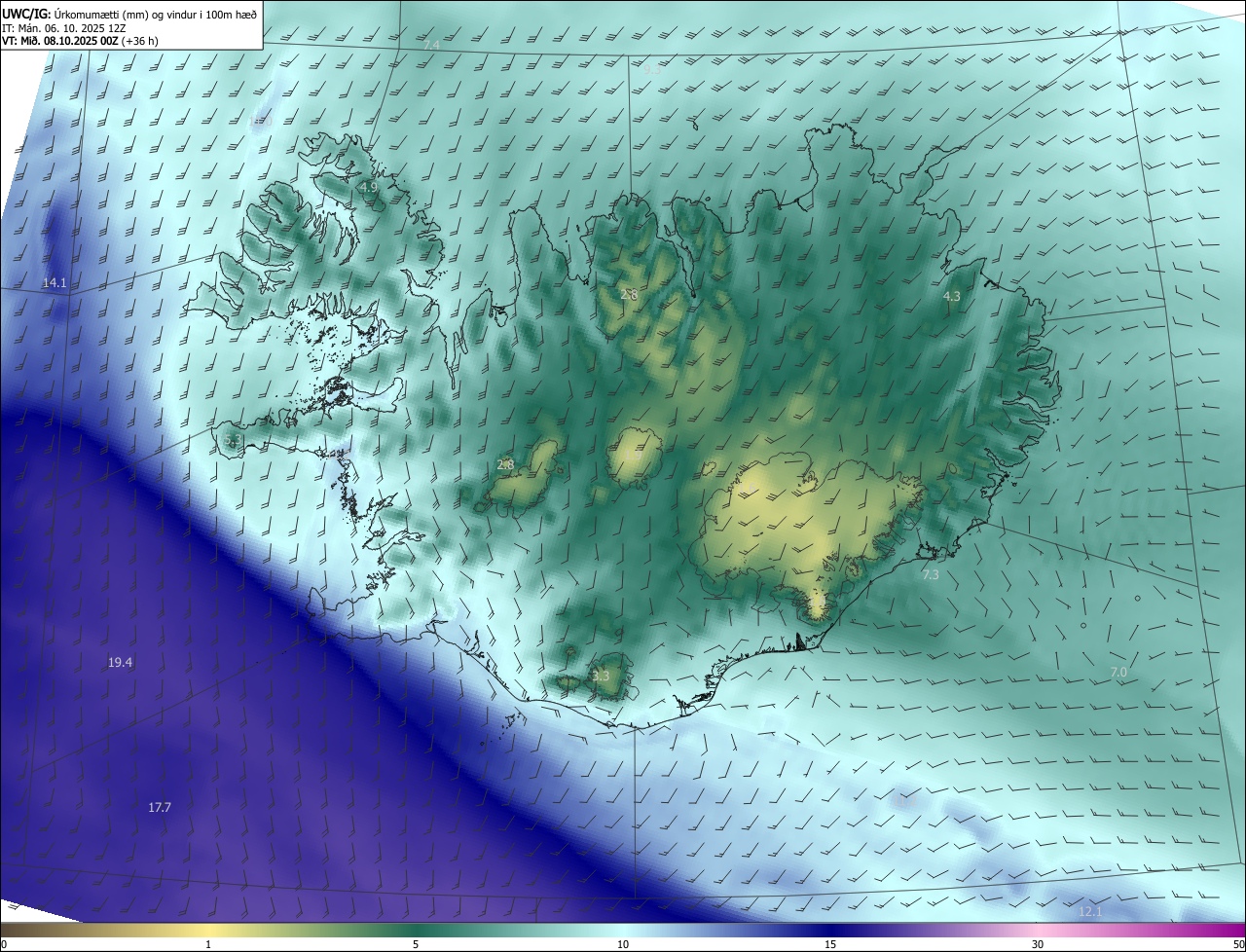Click the 3.3 value on the southern glacier
Image resolution: width=1246 pixels, height=952 pixels.
click(x=601, y=676)
